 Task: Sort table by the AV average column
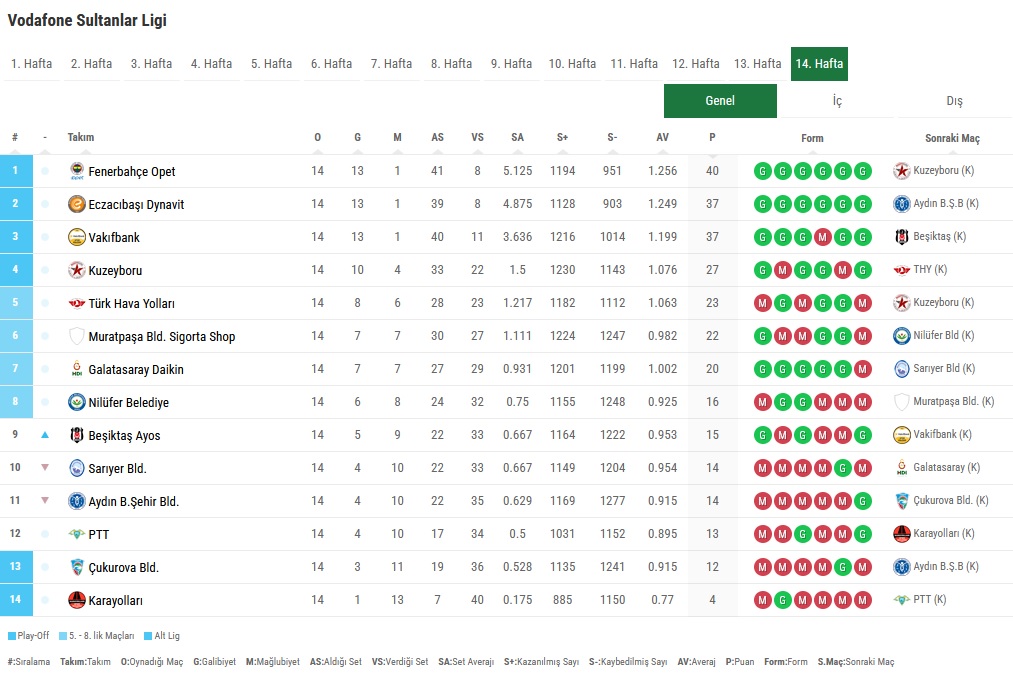662,138
